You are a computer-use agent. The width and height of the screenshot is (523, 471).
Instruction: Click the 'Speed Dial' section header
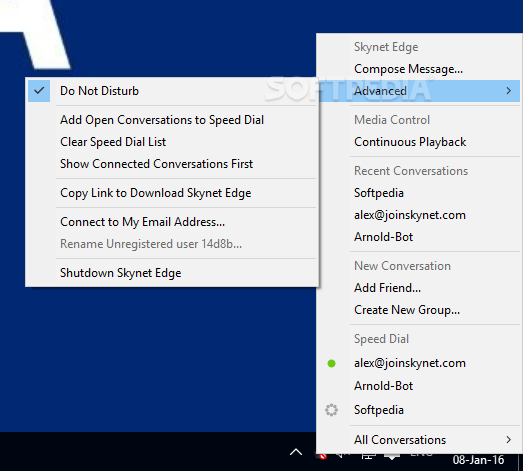tap(381, 339)
